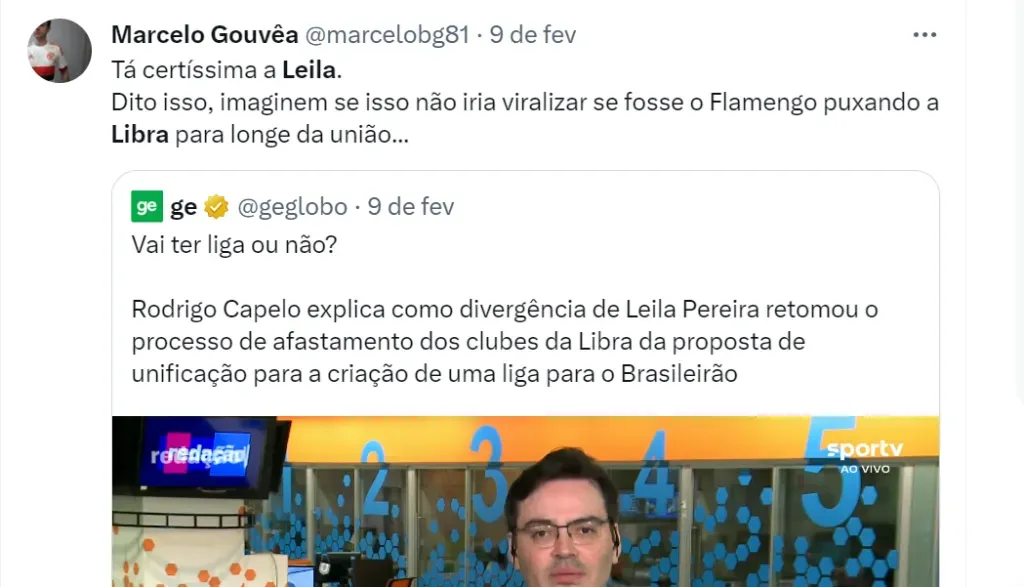Play the sportv video thumbnail

[526, 501]
